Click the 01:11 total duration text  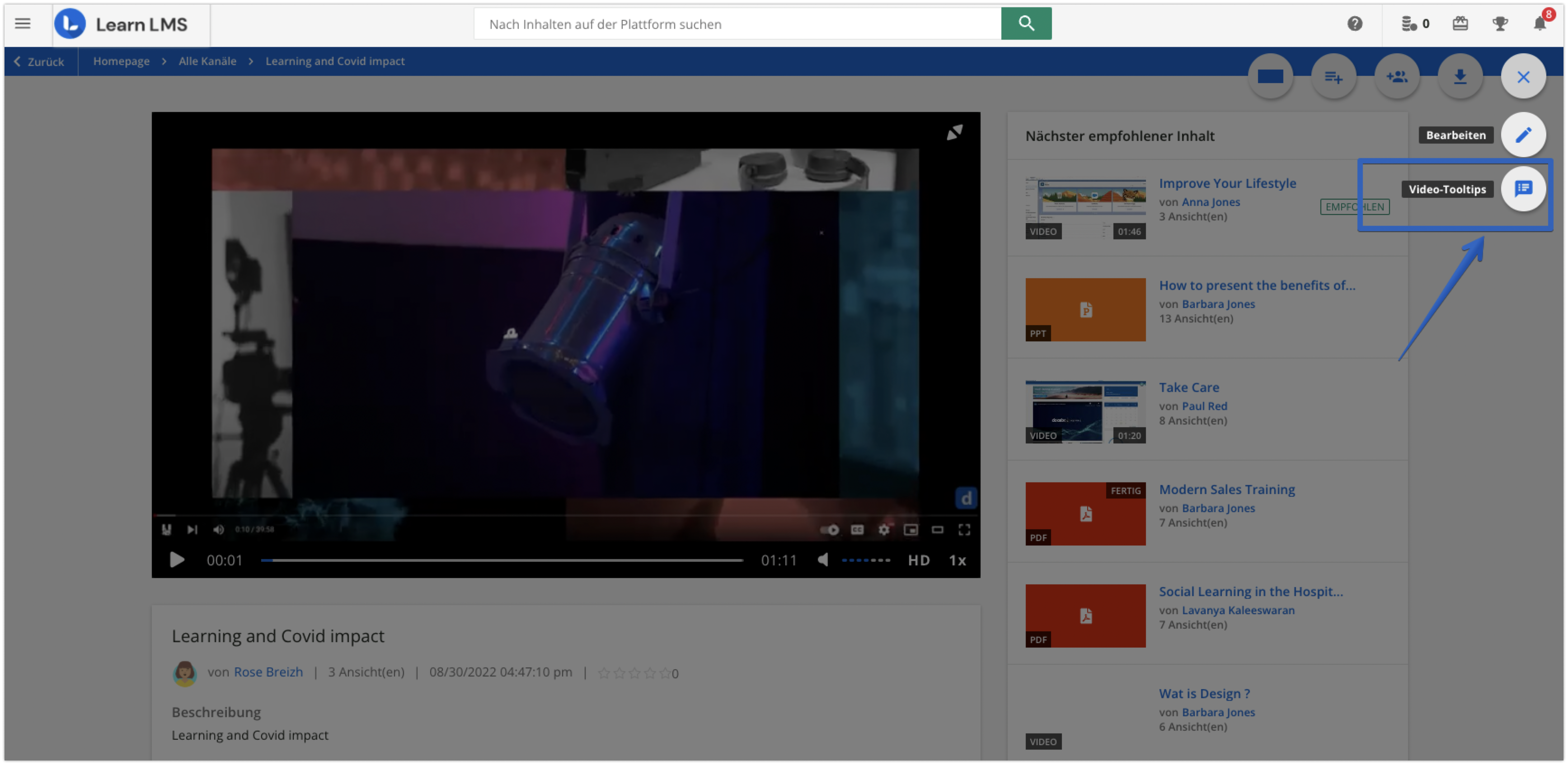click(x=778, y=560)
